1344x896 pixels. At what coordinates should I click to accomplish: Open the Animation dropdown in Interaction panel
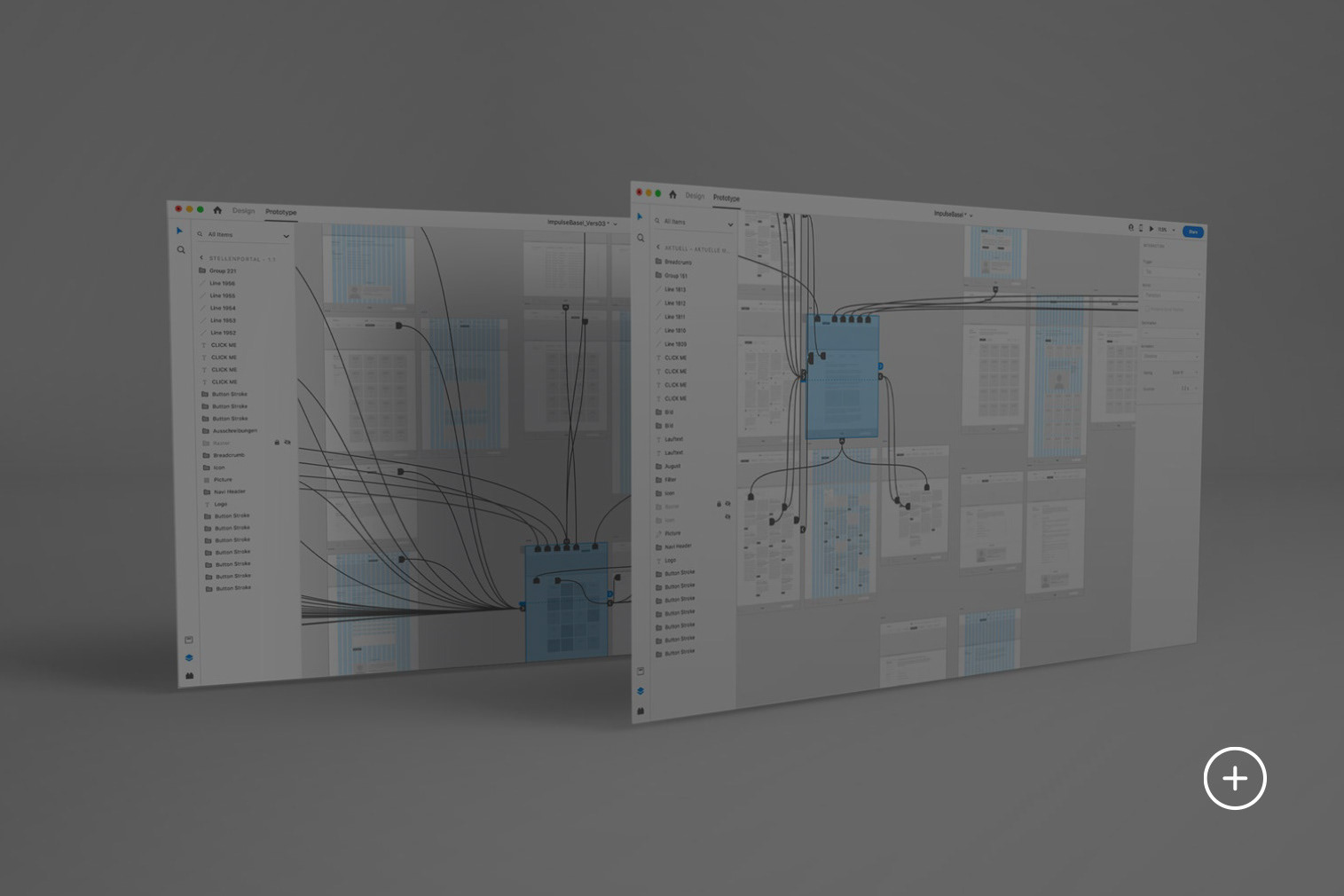coord(1169,356)
